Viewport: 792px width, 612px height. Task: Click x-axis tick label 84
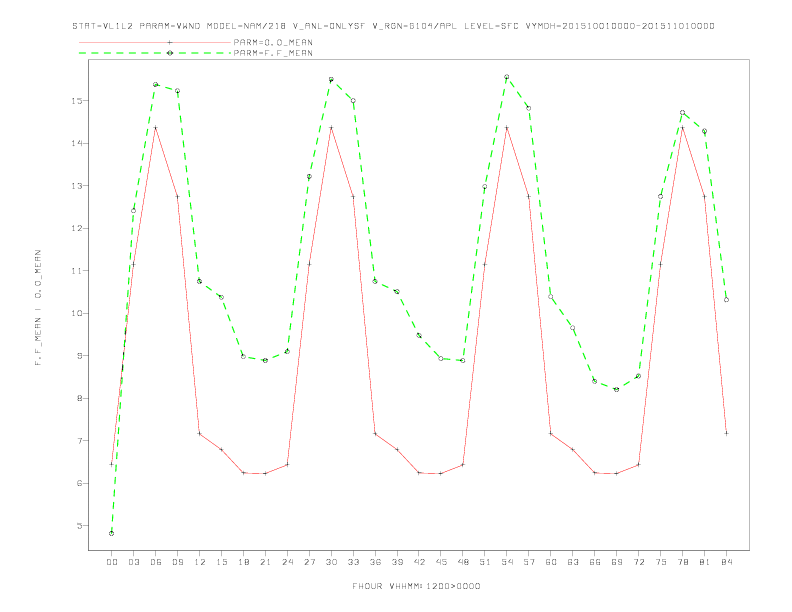726,562
